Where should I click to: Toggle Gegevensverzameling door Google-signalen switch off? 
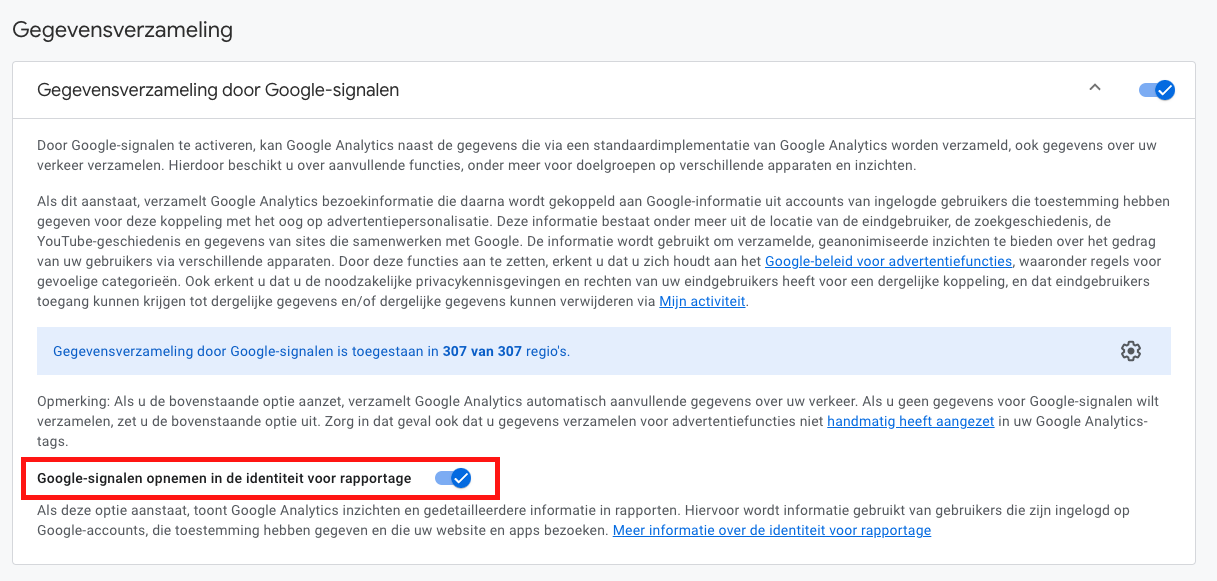(1157, 90)
